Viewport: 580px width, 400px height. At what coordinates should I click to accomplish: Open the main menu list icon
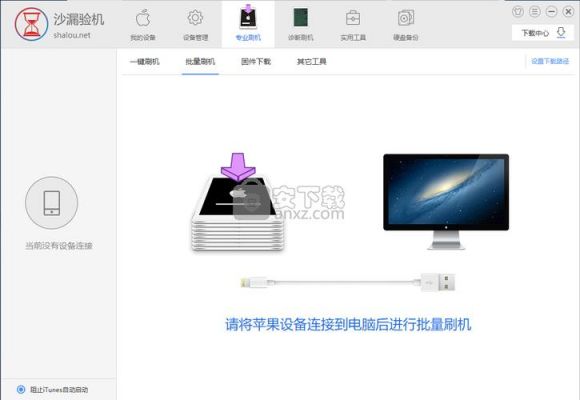click(535, 12)
